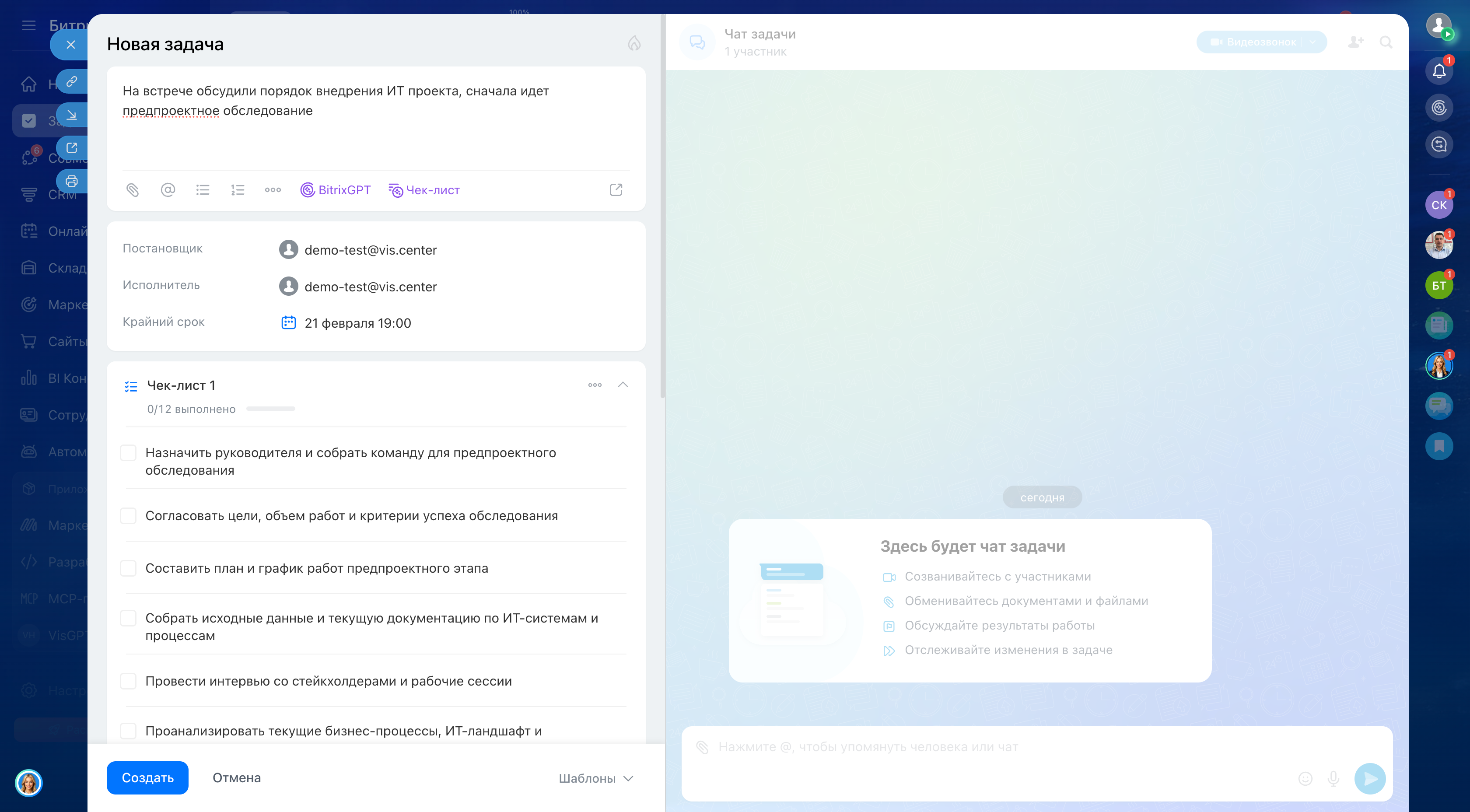This screenshot has height=812, width=1470.
Task: Open the notifications bell
Action: point(1438,71)
